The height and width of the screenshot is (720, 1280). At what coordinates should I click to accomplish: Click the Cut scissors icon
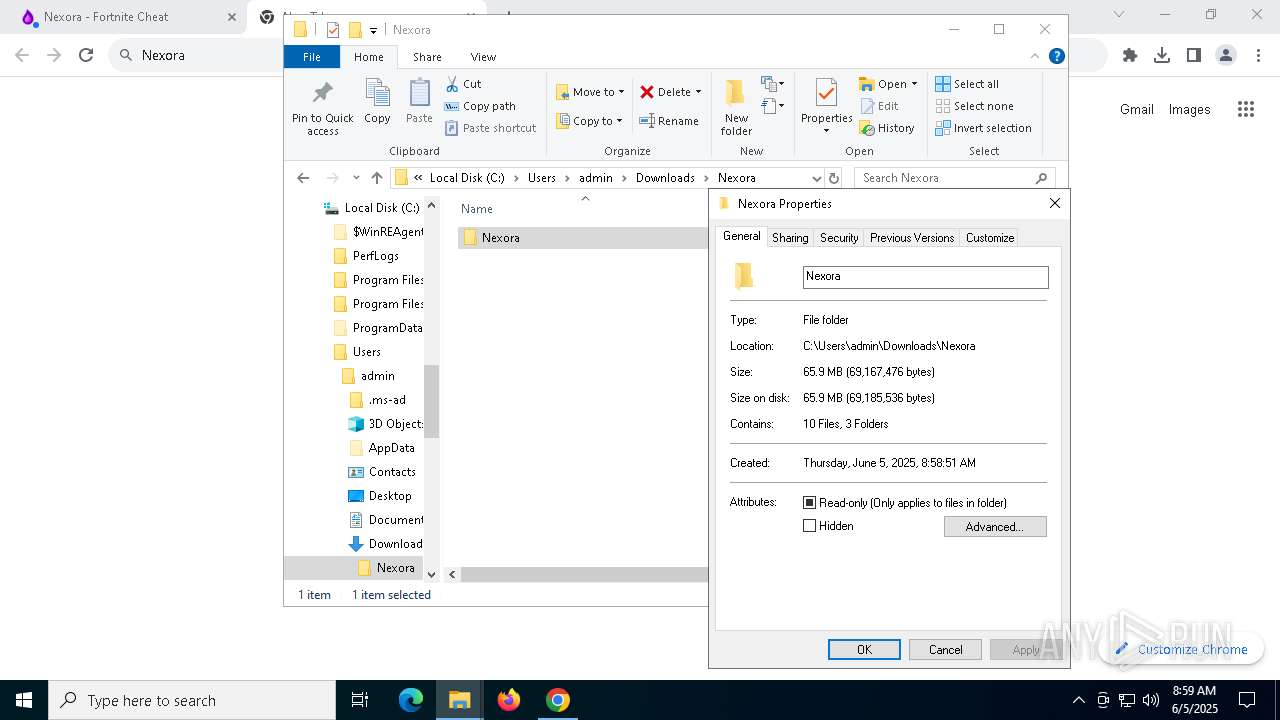pyautogui.click(x=452, y=84)
